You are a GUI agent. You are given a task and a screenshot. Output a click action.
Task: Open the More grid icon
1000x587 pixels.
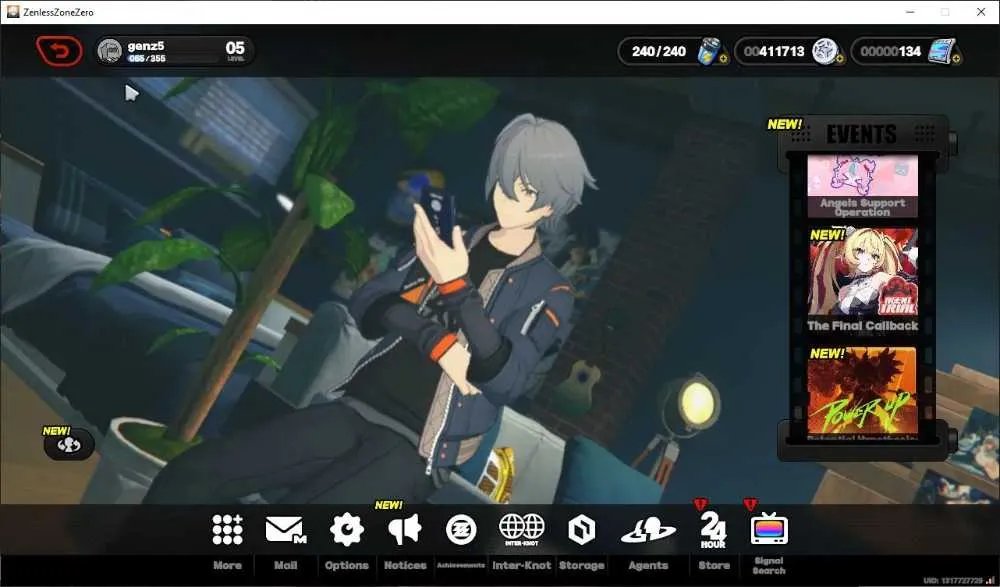(x=228, y=530)
